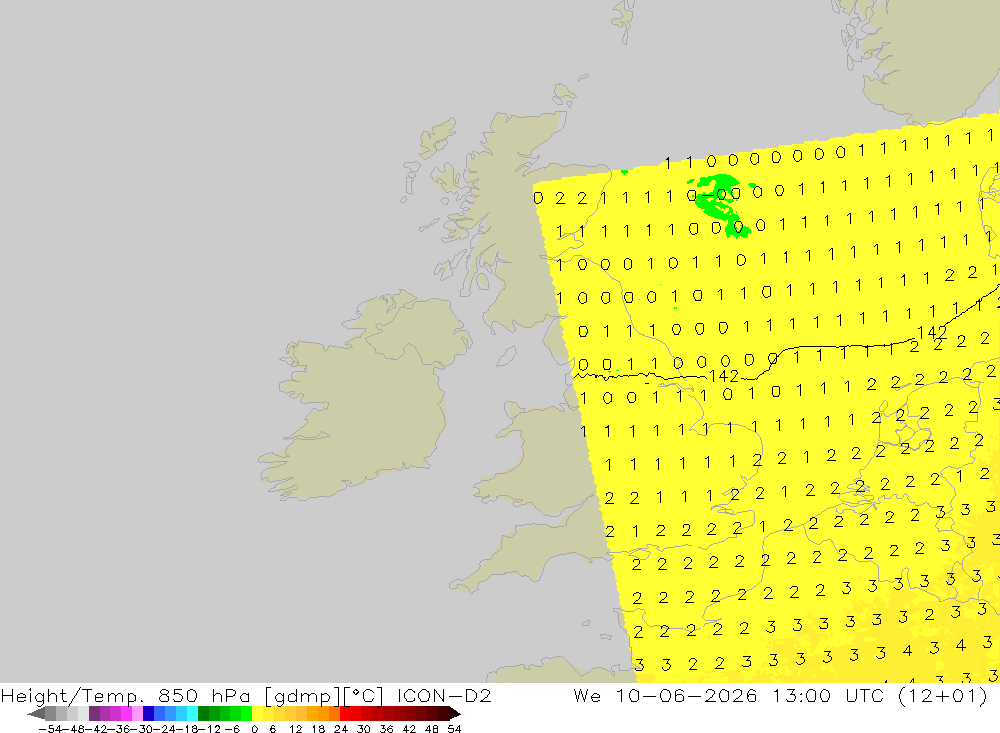
Task: Click the westernmost '142' contour label
Action: point(723,376)
